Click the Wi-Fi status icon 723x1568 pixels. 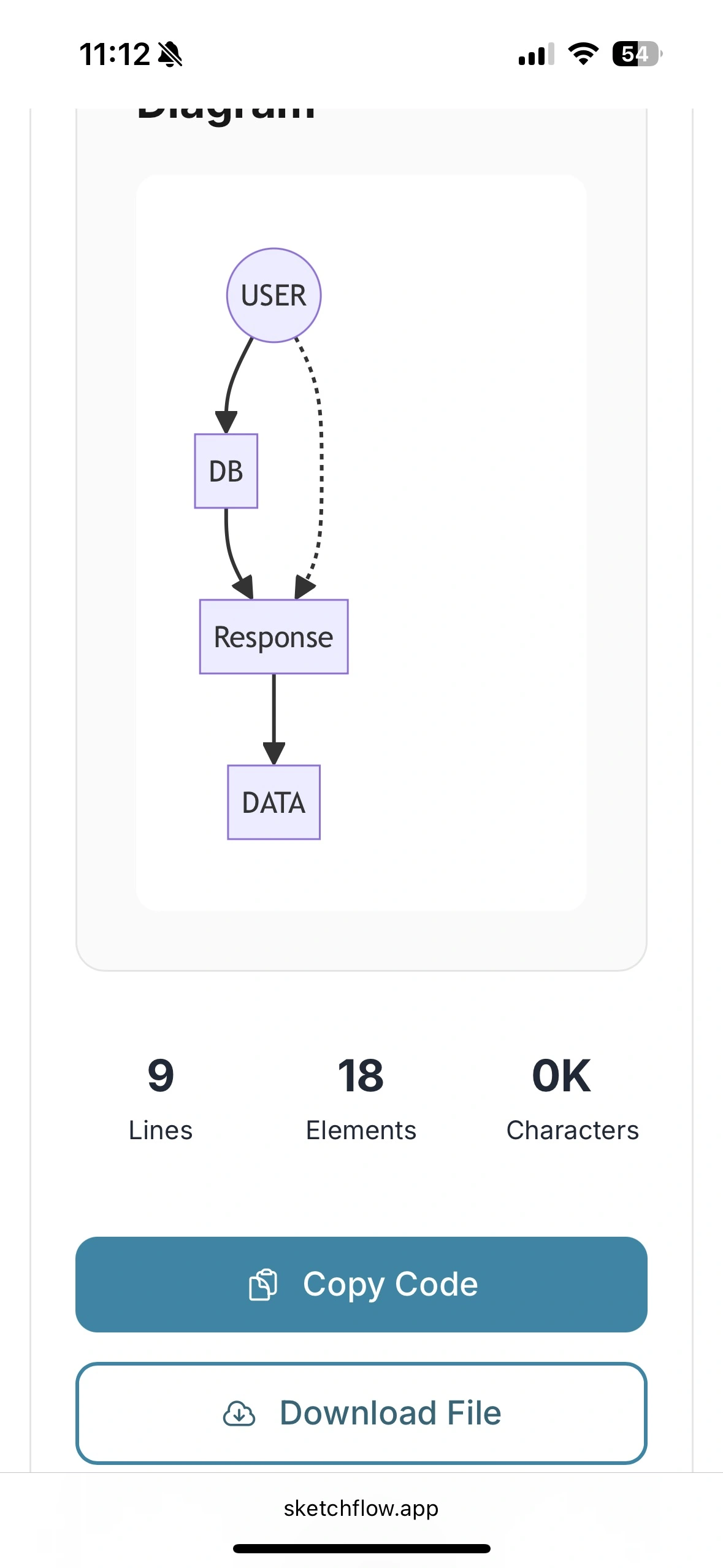[x=582, y=54]
